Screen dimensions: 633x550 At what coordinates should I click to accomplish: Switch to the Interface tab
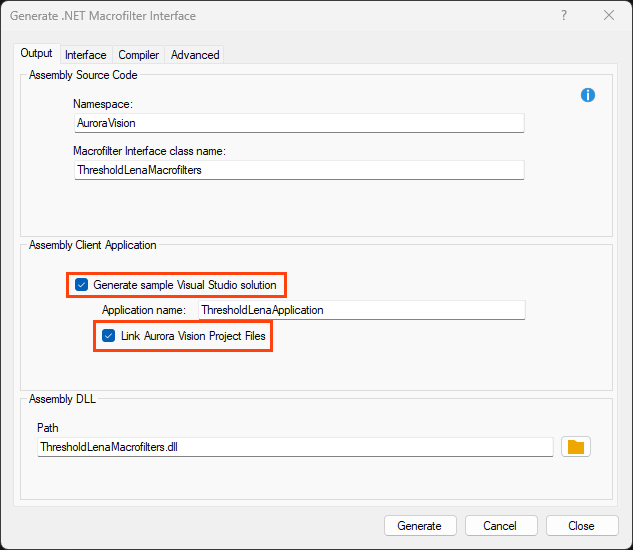click(86, 55)
